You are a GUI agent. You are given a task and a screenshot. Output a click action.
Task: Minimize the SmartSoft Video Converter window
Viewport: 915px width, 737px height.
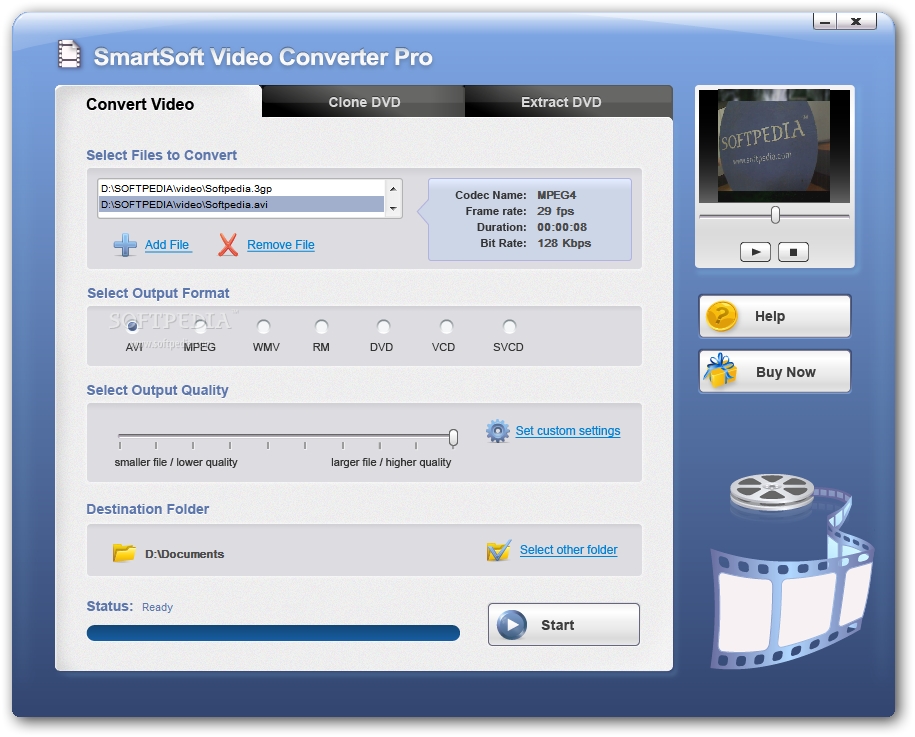pyautogui.click(x=825, y=22)
